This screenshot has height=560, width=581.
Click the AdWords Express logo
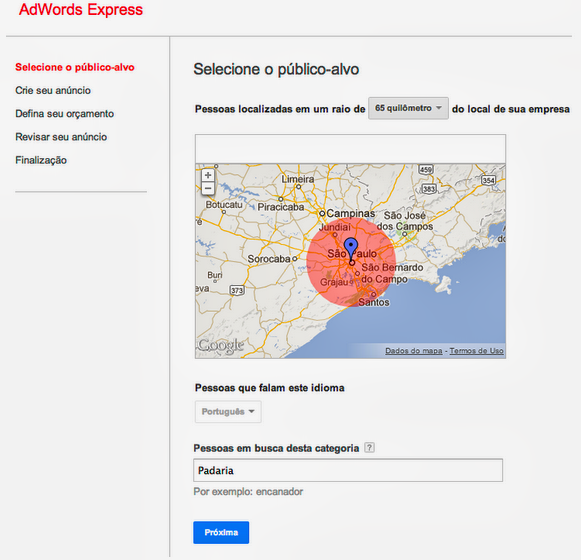81,9
